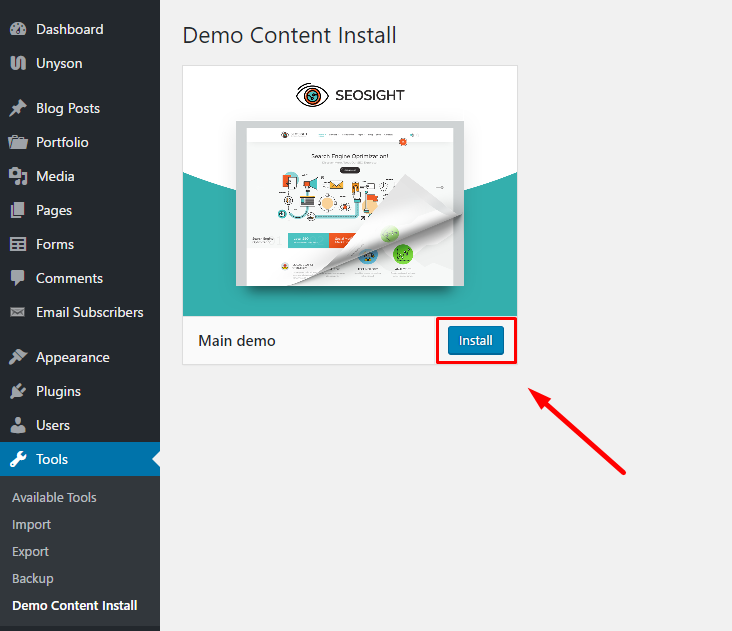Image resolution: width=732 pixels, height=631 pixels.
Task: Open the Tools menu item
Action: 52,459
